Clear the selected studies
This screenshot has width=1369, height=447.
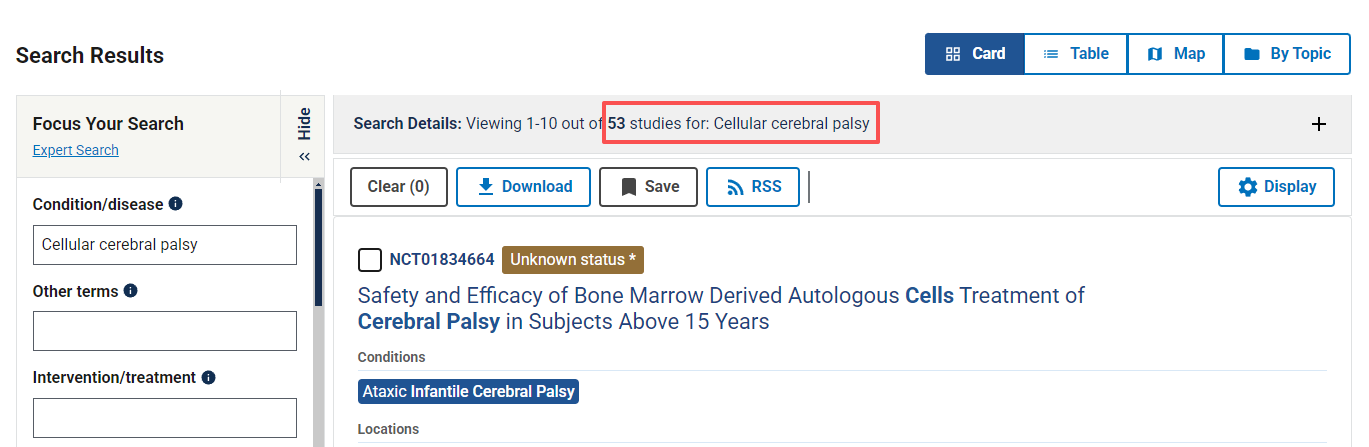398,187
